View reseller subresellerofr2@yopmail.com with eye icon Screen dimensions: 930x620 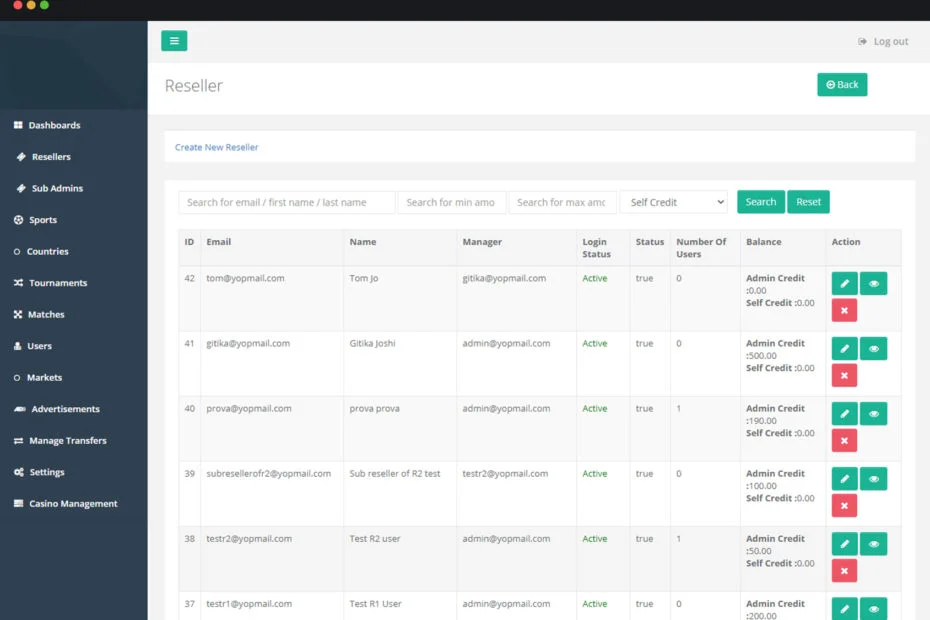(873, 479)
